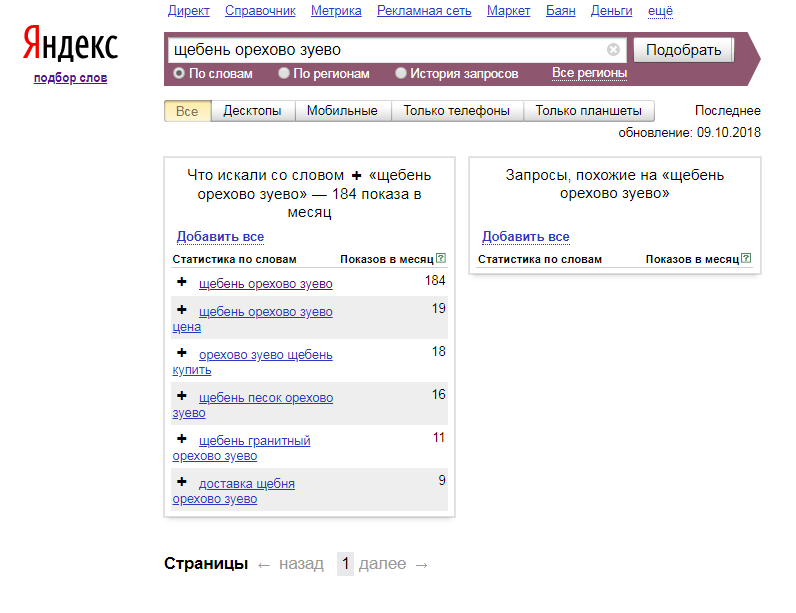The width and height of the screenshot is (796, 613).
Task: Click the impressions count 9
Action: 442,480
